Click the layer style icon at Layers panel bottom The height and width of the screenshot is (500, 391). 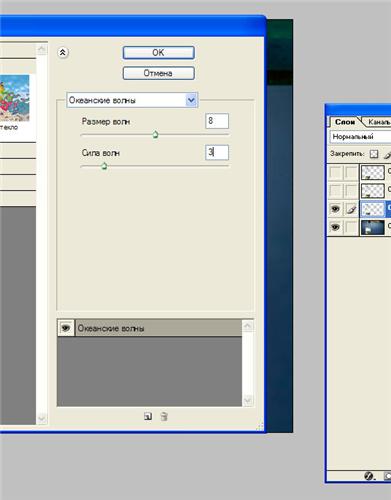(x=369, y=476)
